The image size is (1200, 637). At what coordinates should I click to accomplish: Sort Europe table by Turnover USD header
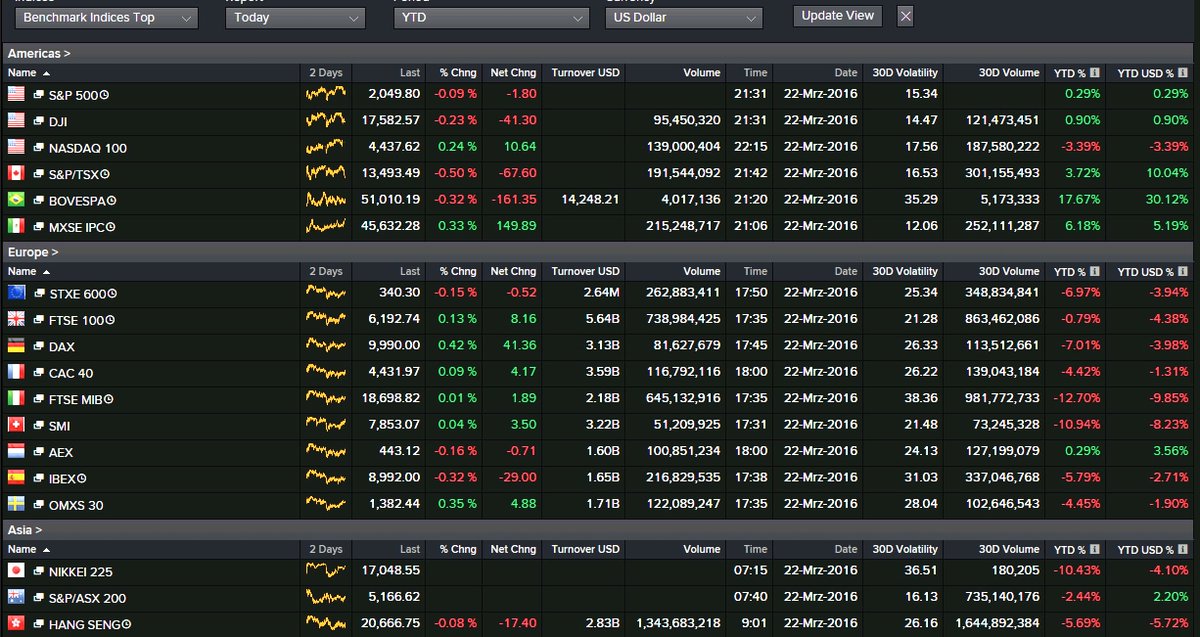(586, 272)
